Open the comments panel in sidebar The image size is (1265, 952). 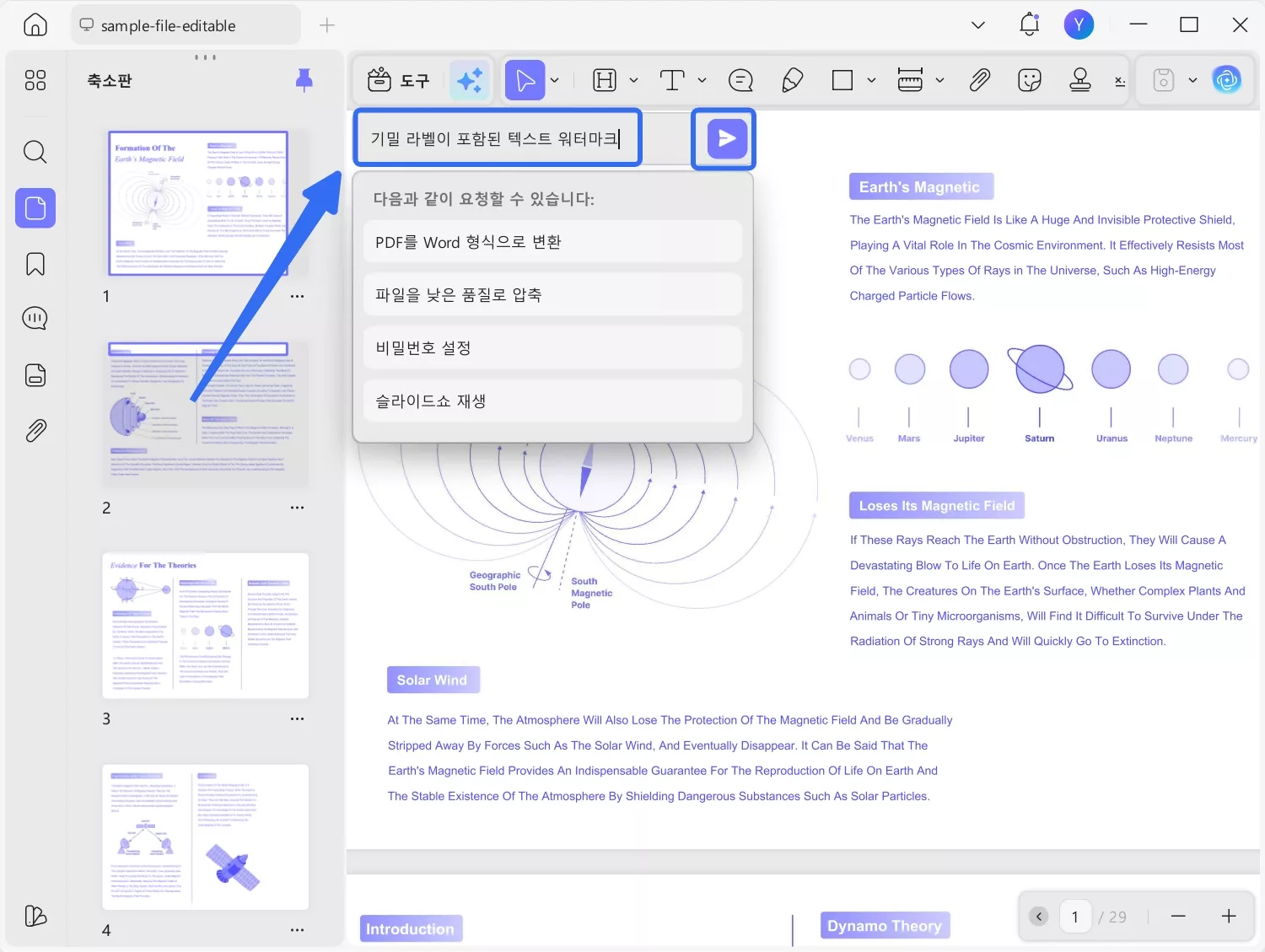(x=35, y=319)
